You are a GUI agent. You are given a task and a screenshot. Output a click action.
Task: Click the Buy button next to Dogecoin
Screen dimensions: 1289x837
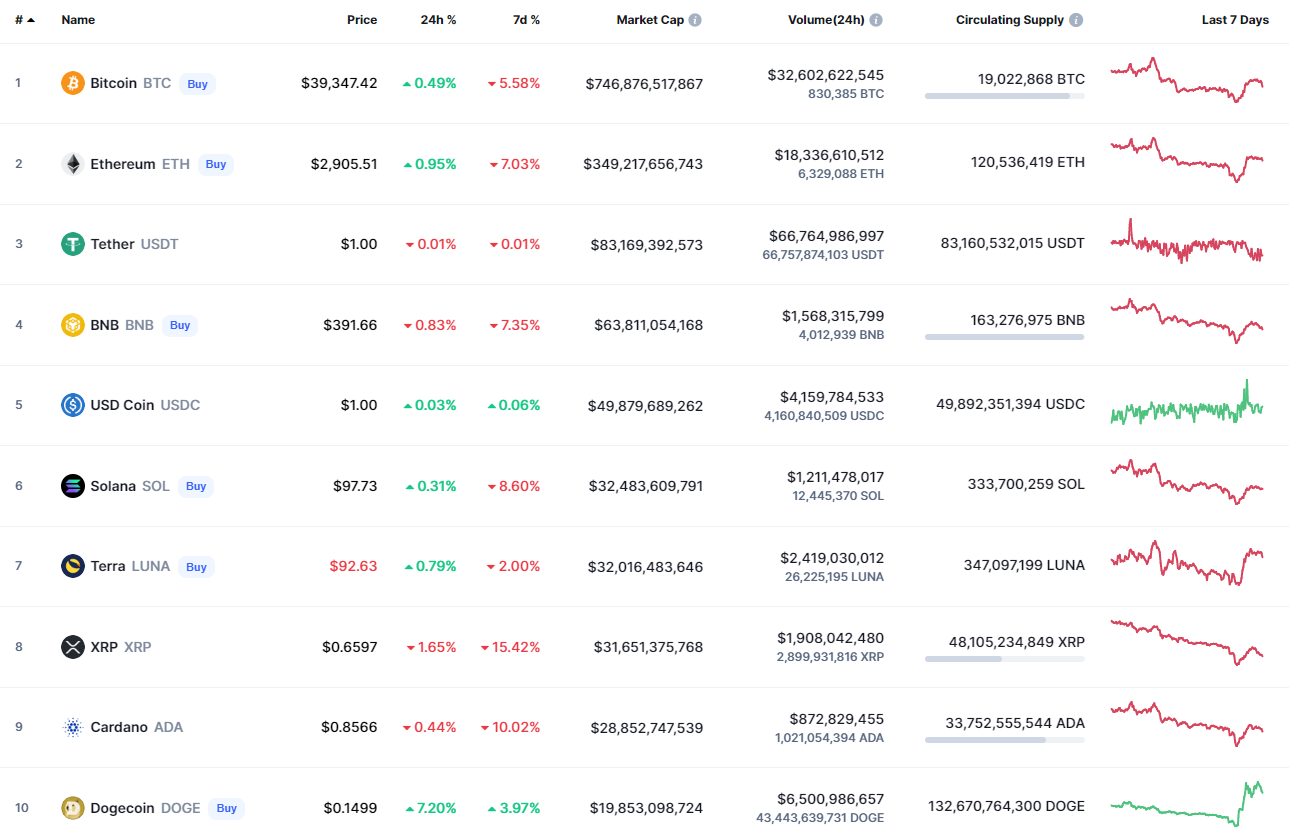click(x=227, y=808)
